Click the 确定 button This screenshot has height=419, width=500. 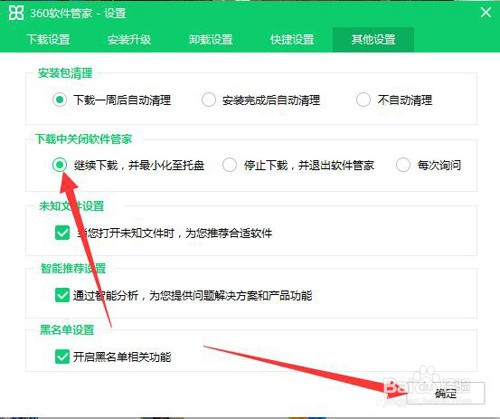tap(445, 393)
